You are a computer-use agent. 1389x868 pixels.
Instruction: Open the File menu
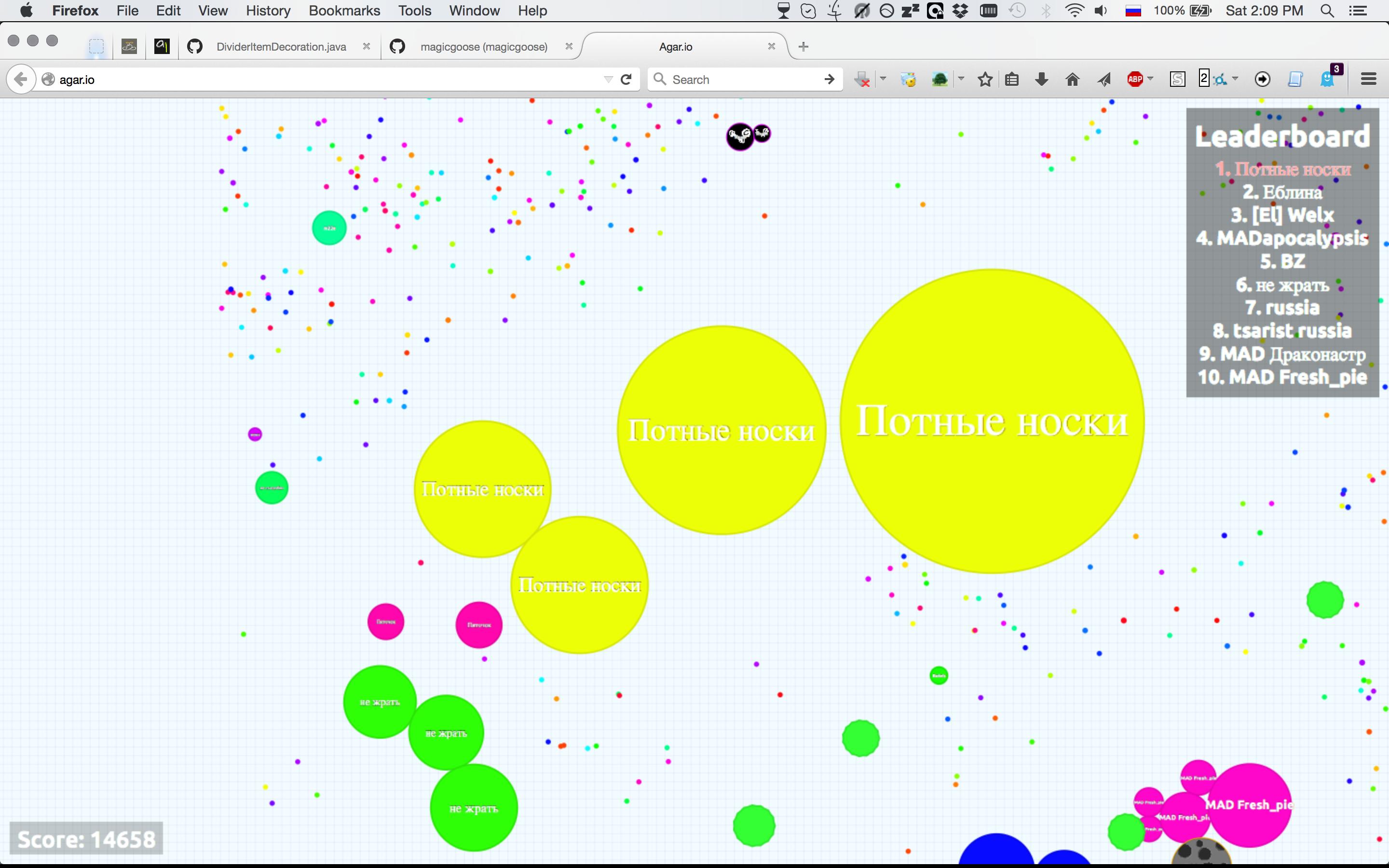tap(127, 10)
